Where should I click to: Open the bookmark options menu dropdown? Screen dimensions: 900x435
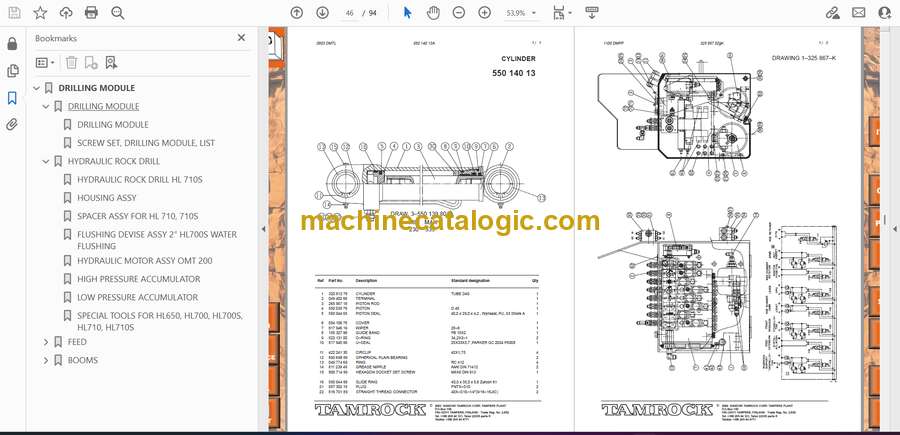coord(45,63)
